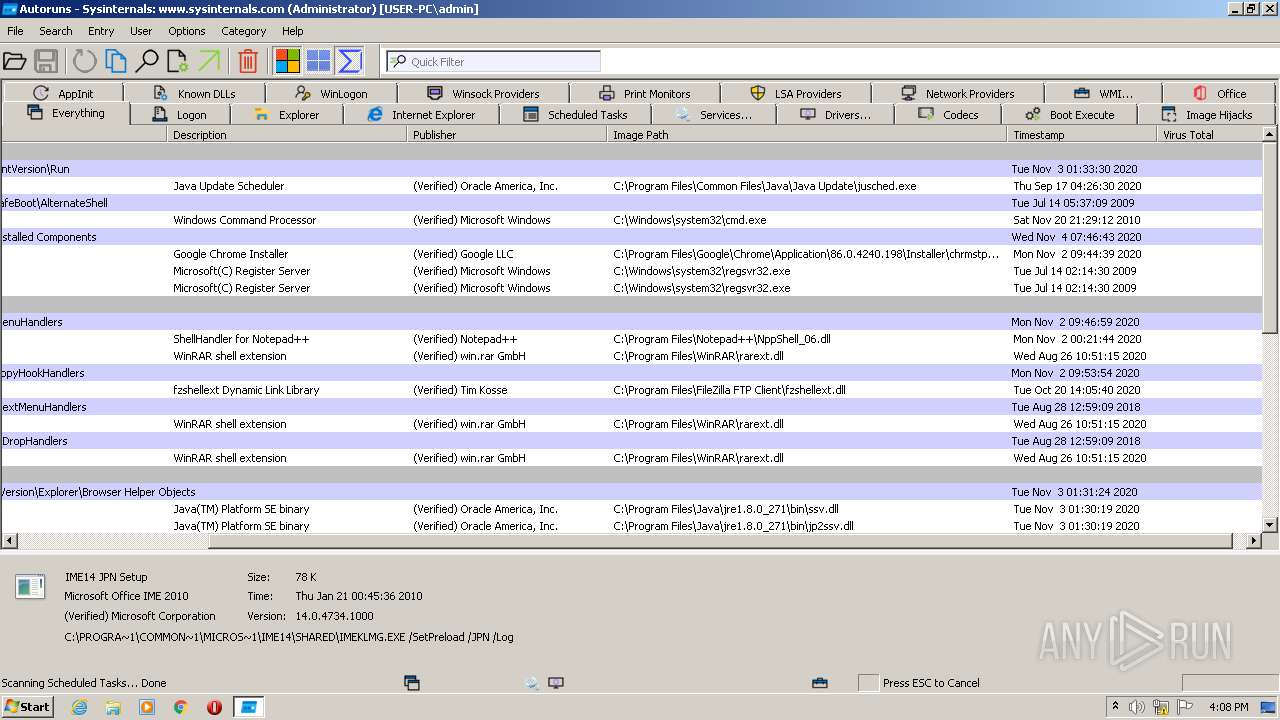Sort by the Publisher column header
The image size is (1280, 720).
[x=507, y=134]
